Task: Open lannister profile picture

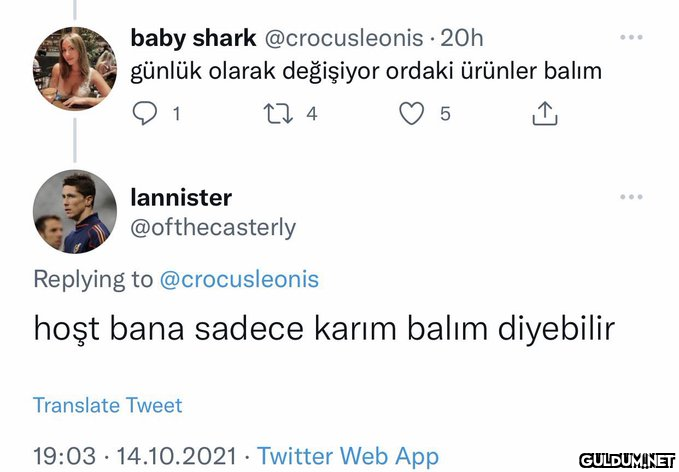Action: pyautogui.click(x=75, y=211)
